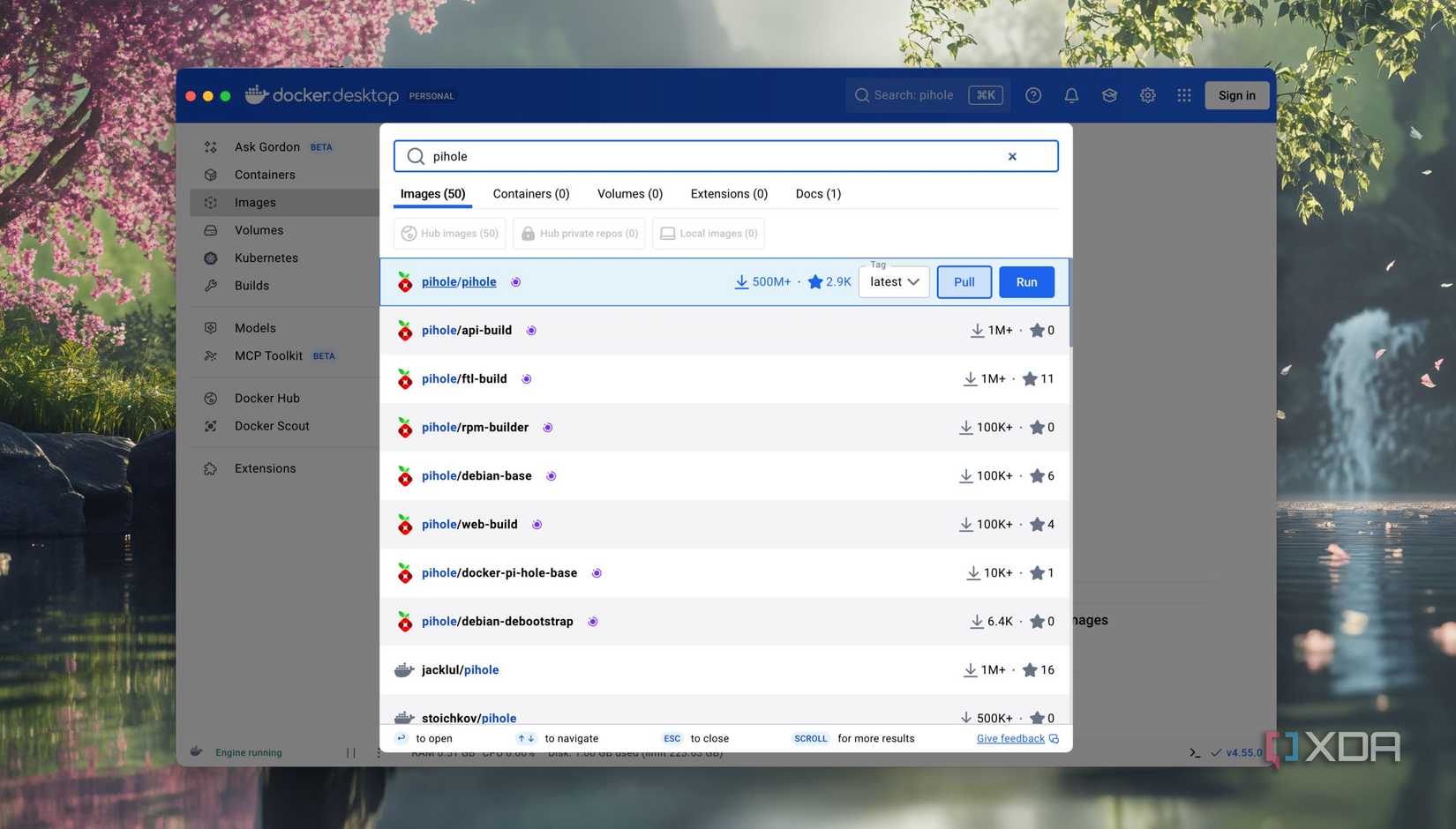Click the Kubernetes sidebar icon
Viewport: 1456px width, 829px height.
[x=210, y=258]
